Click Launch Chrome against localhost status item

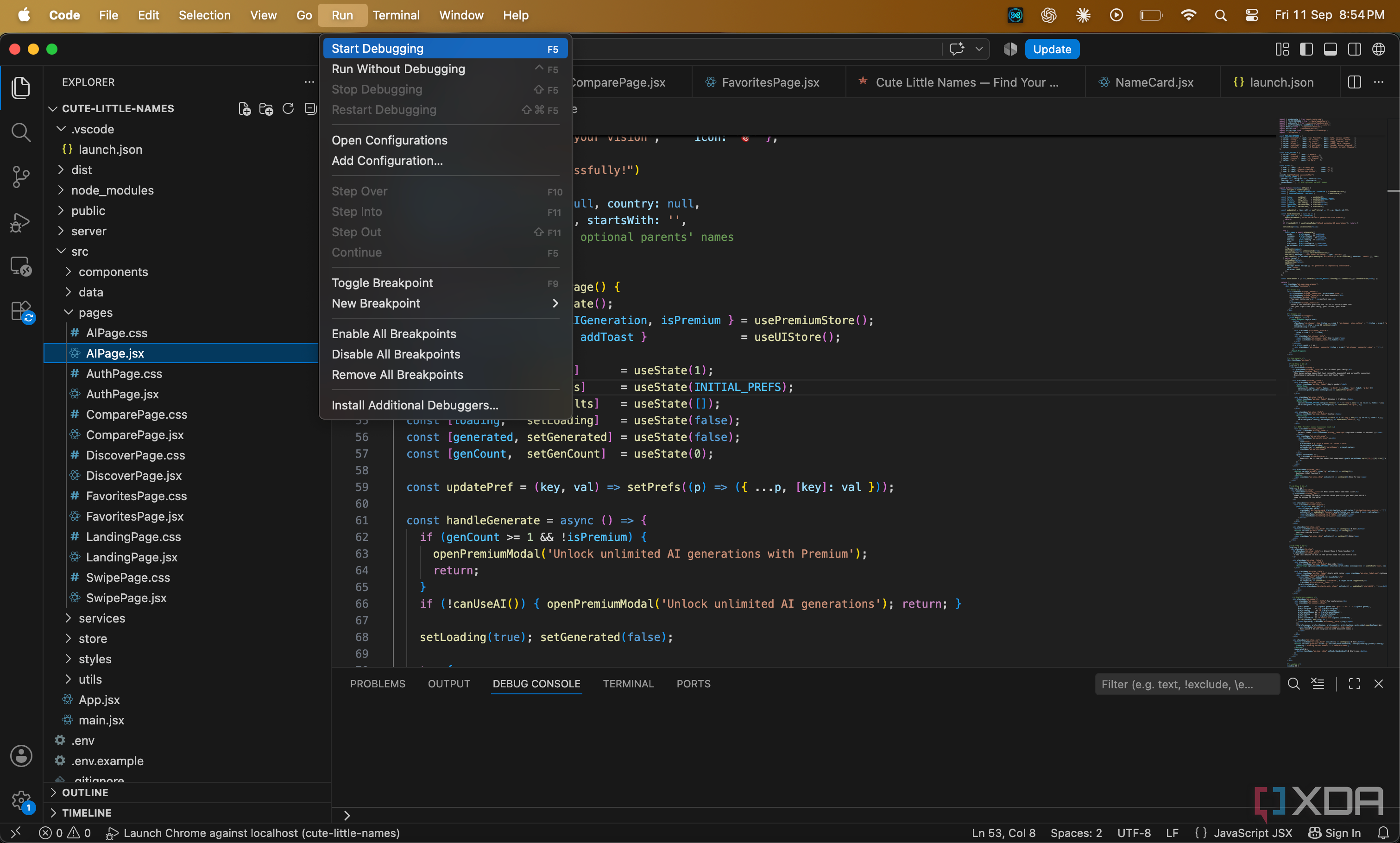[253, 833]
